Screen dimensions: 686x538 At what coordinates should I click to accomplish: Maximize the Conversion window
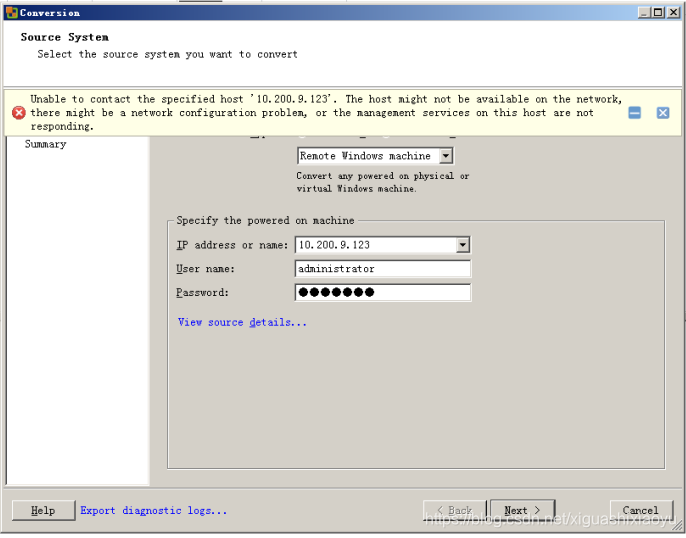tap(658, 13)
